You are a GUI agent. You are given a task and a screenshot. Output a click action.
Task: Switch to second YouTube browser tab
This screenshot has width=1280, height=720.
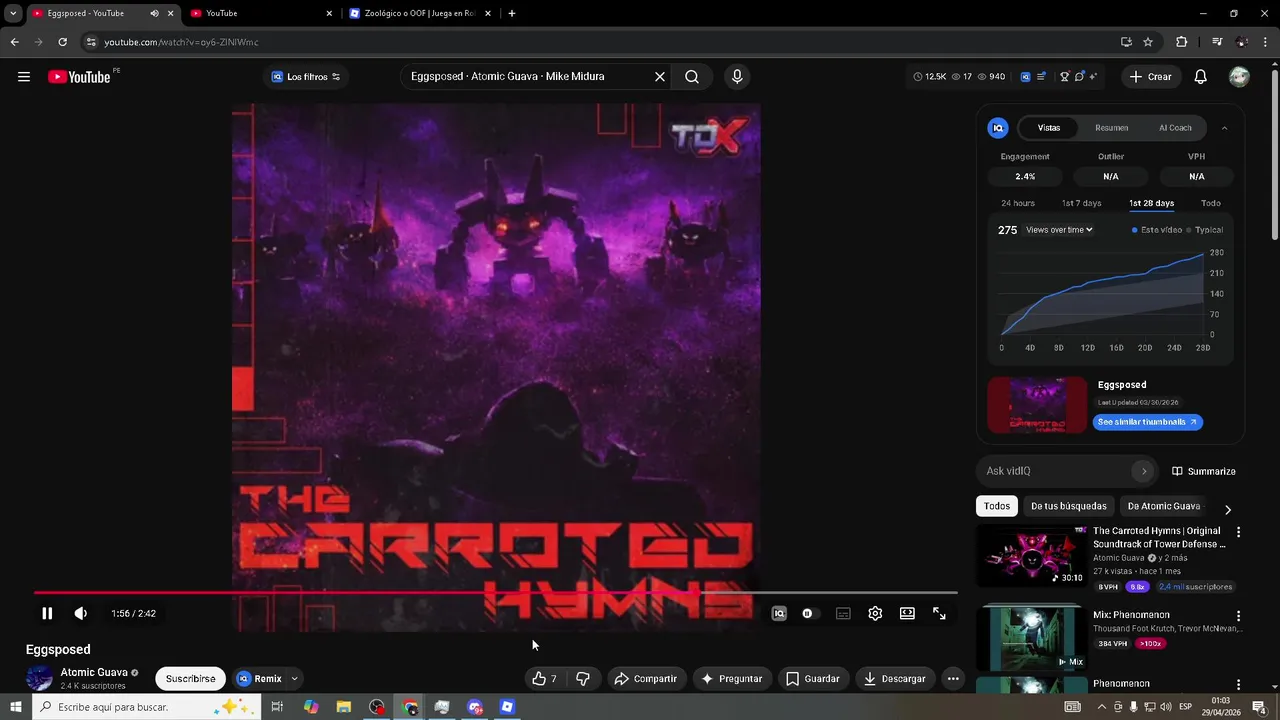coord(260,13)
